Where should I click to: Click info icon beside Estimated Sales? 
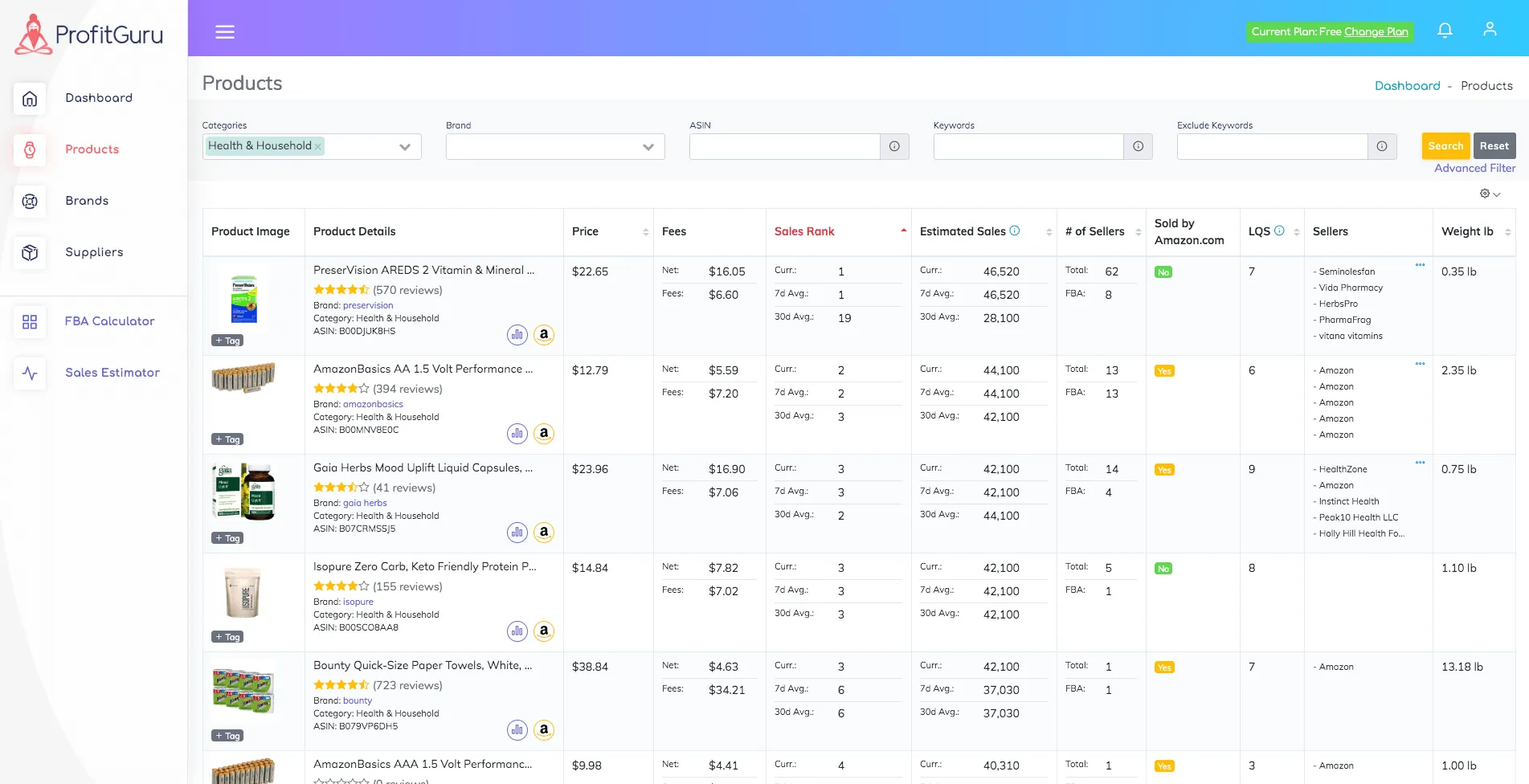coord(1015,231)
